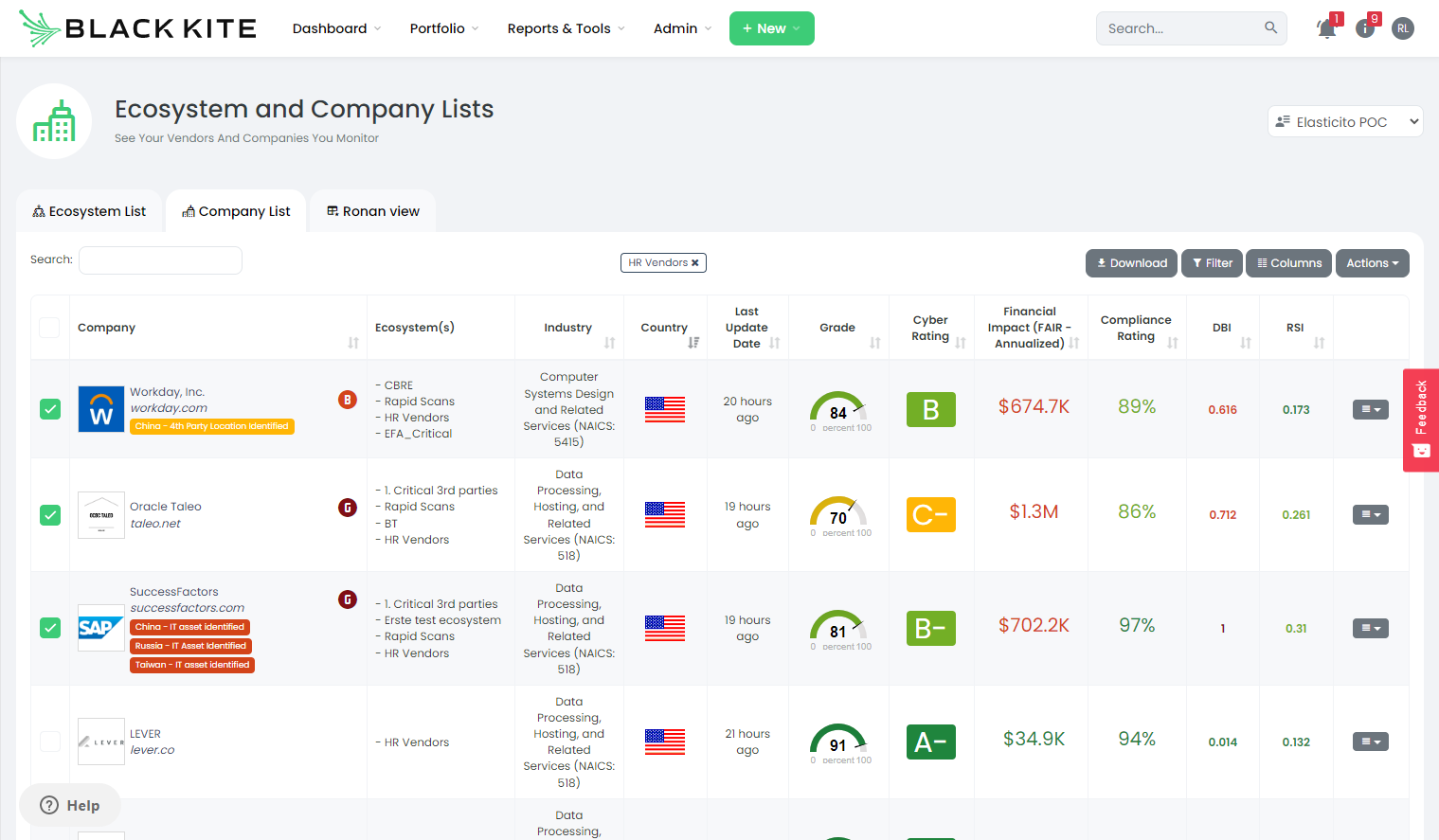Open the SuccessFactors row action menu
This screenshot has height=840, width=1439.
coord(1371,628)
